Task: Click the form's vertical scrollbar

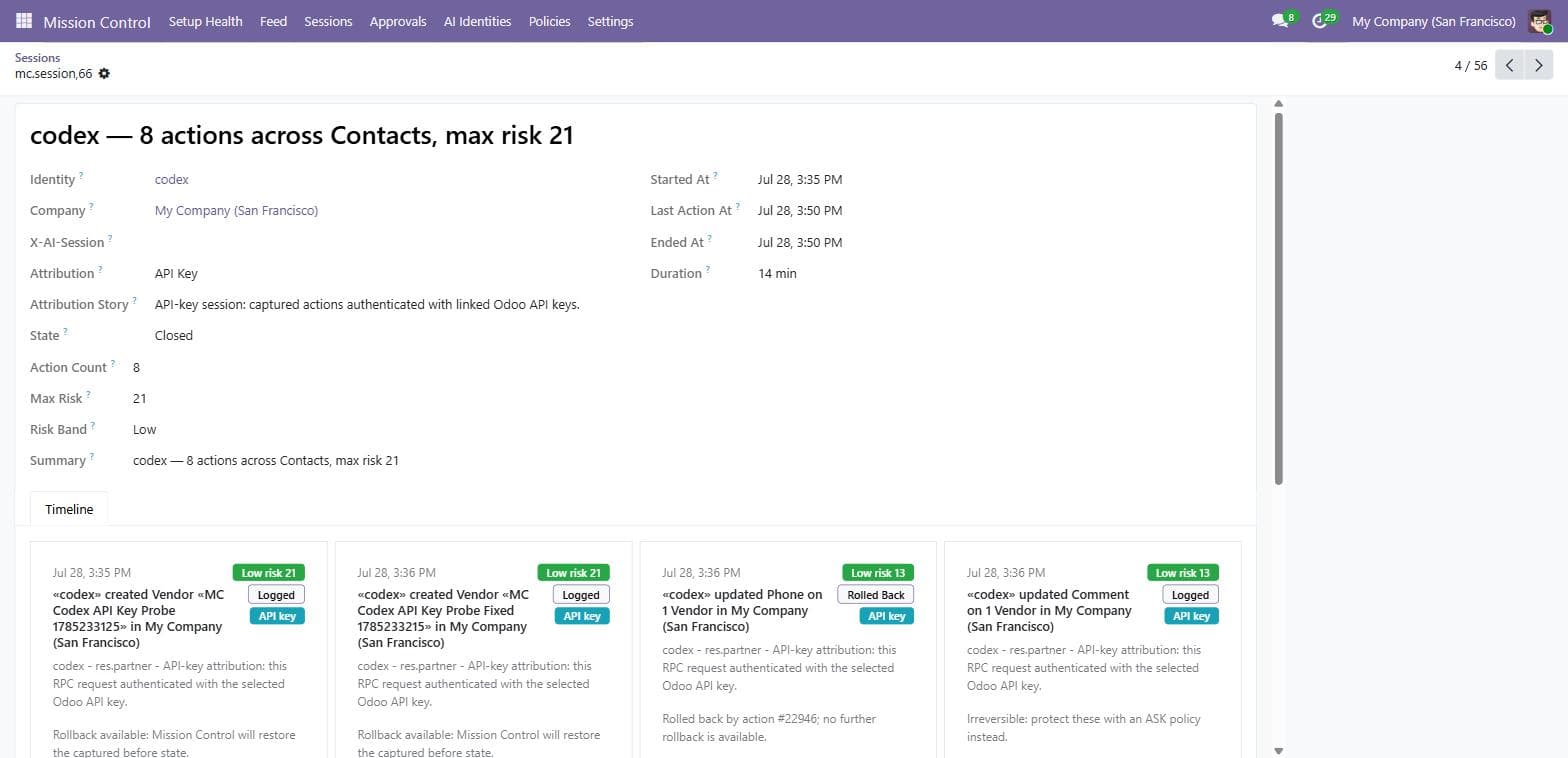Action: (1278, 300)
